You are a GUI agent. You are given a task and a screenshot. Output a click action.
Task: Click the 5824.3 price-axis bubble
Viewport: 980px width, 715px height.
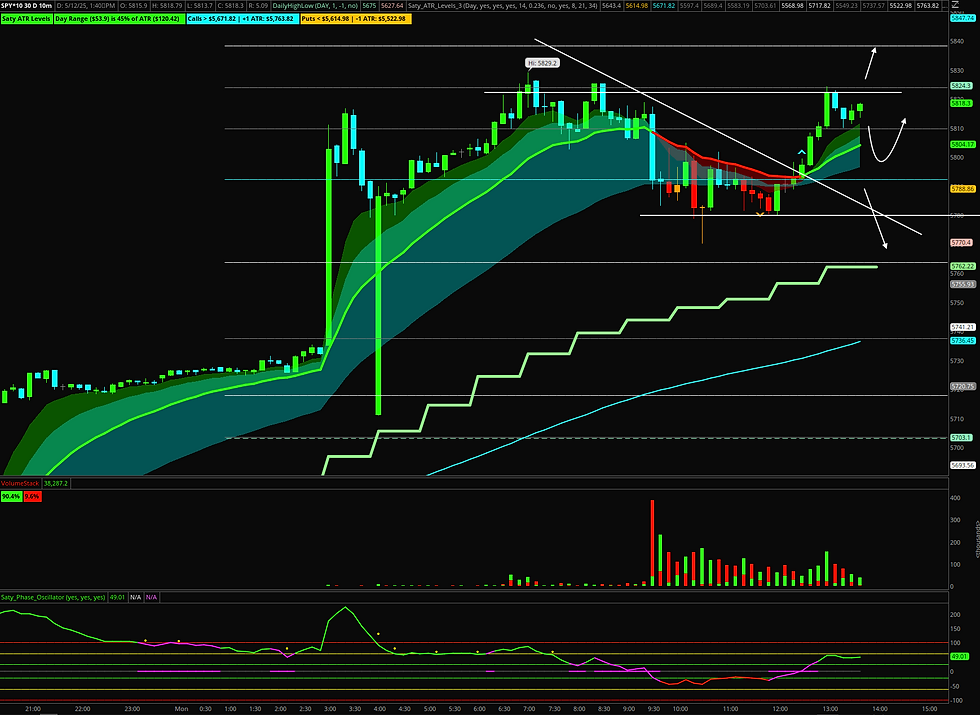pos(961,86)
